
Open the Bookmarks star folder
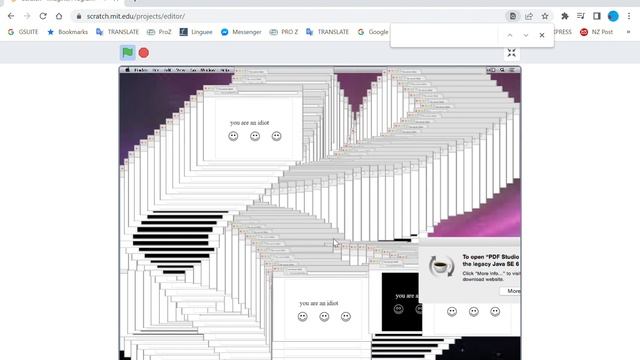tap(67, 32)
